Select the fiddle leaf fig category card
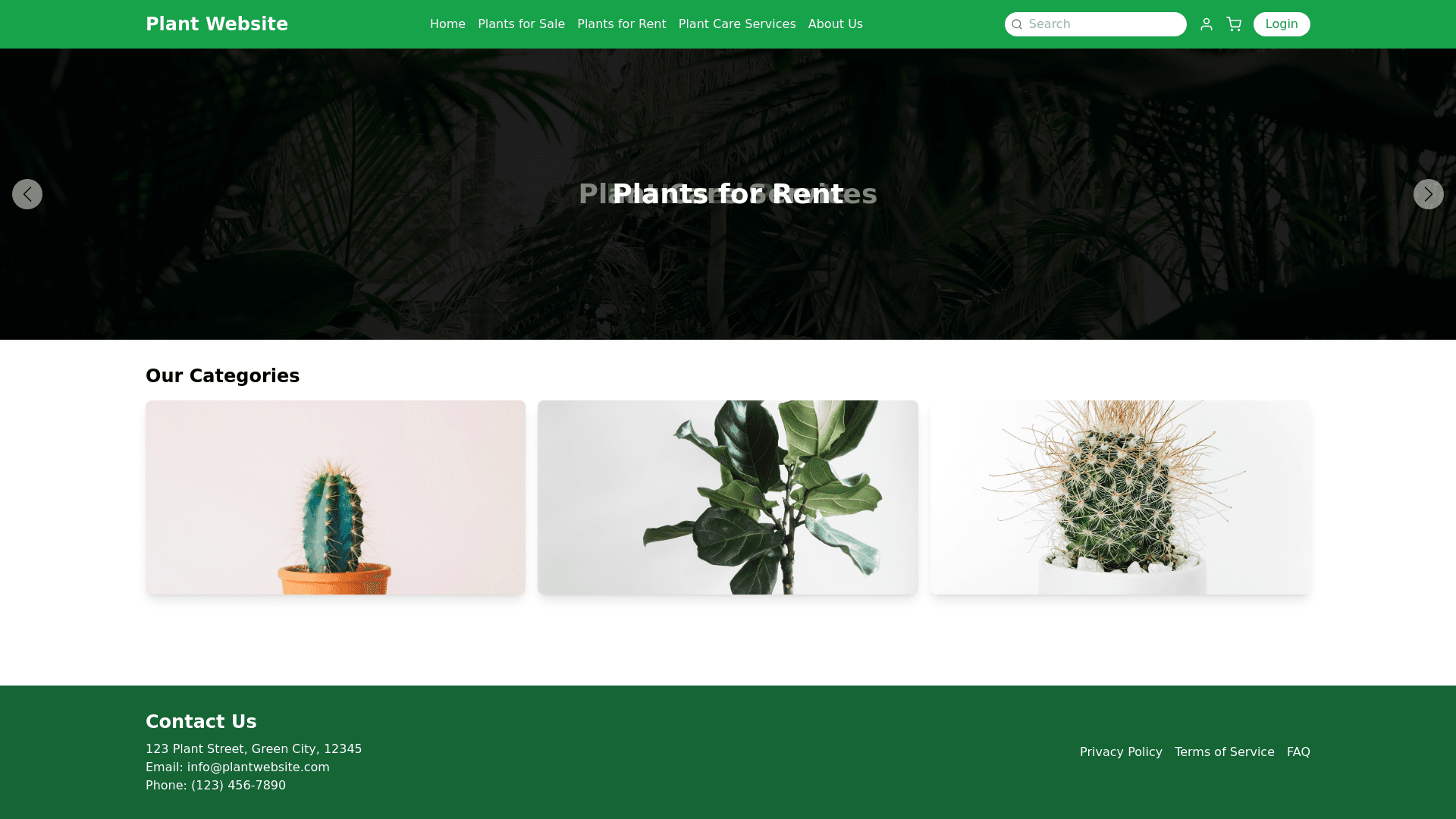This screenshot has width=1456, height=819. coord(728,497)
